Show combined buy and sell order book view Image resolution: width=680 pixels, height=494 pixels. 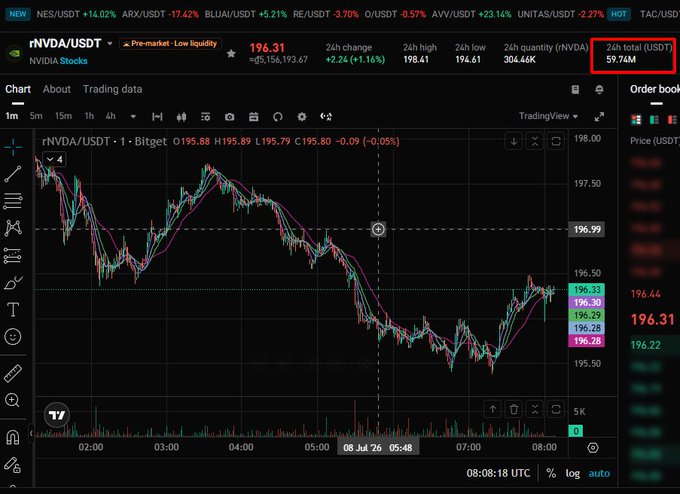click(636, 119)
